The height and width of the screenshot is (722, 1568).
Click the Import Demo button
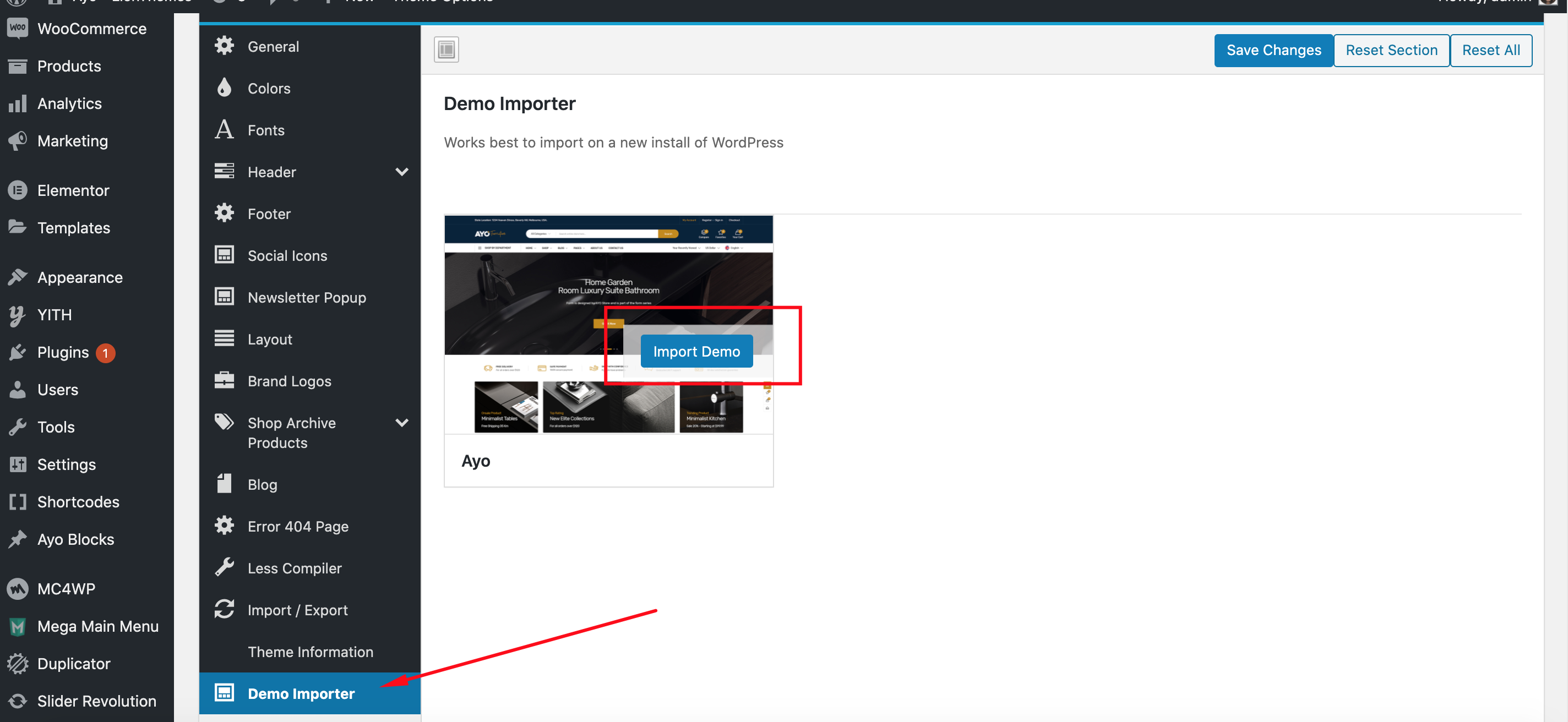(696, 351)
